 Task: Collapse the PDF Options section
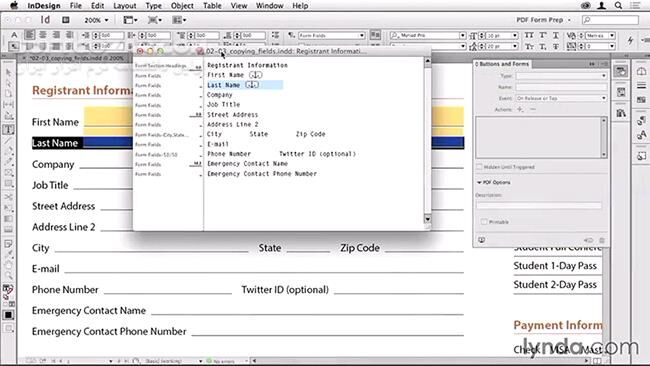[x=479, y=182]
